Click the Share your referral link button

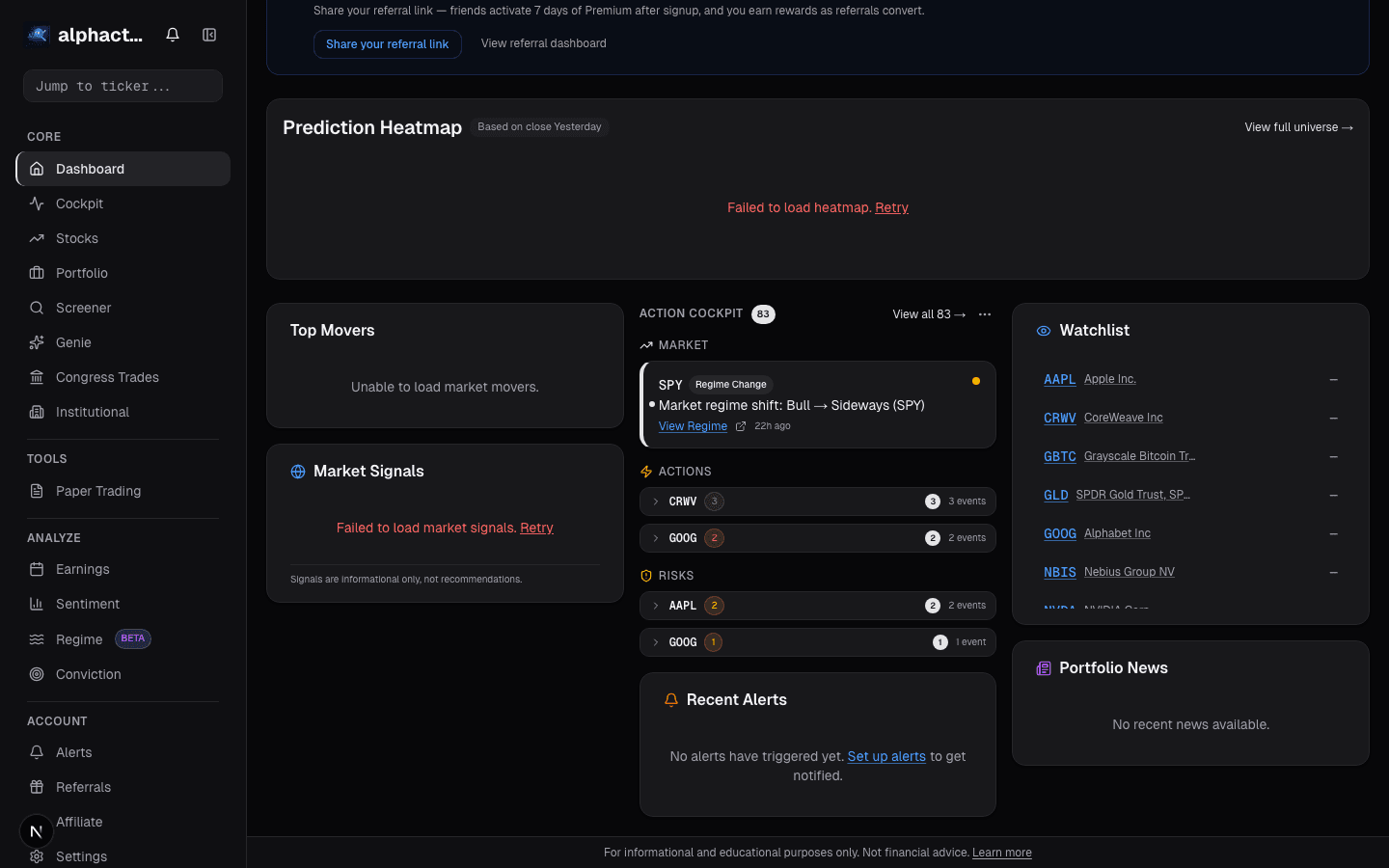[x=387, y=43]
